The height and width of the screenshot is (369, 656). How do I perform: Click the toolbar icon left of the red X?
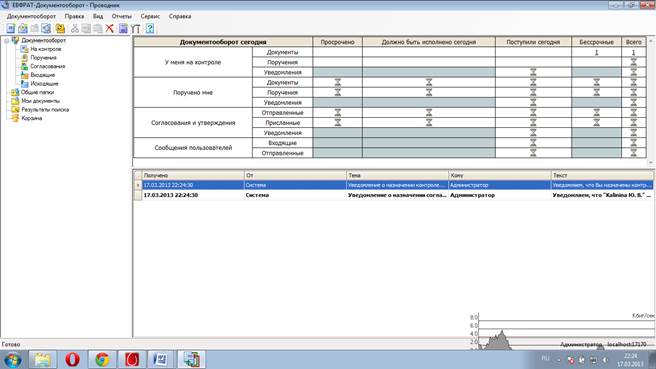click(97, 28)
